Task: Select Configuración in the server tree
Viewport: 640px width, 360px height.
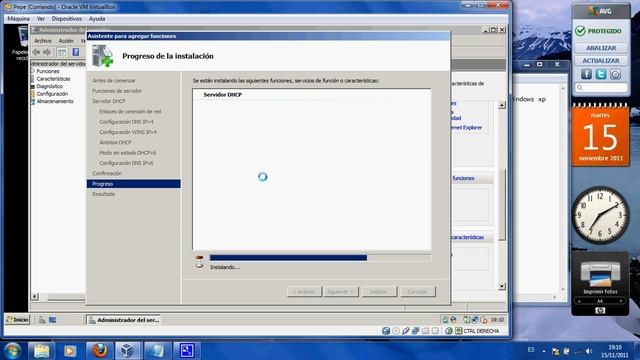Action: tap(52, 93)
